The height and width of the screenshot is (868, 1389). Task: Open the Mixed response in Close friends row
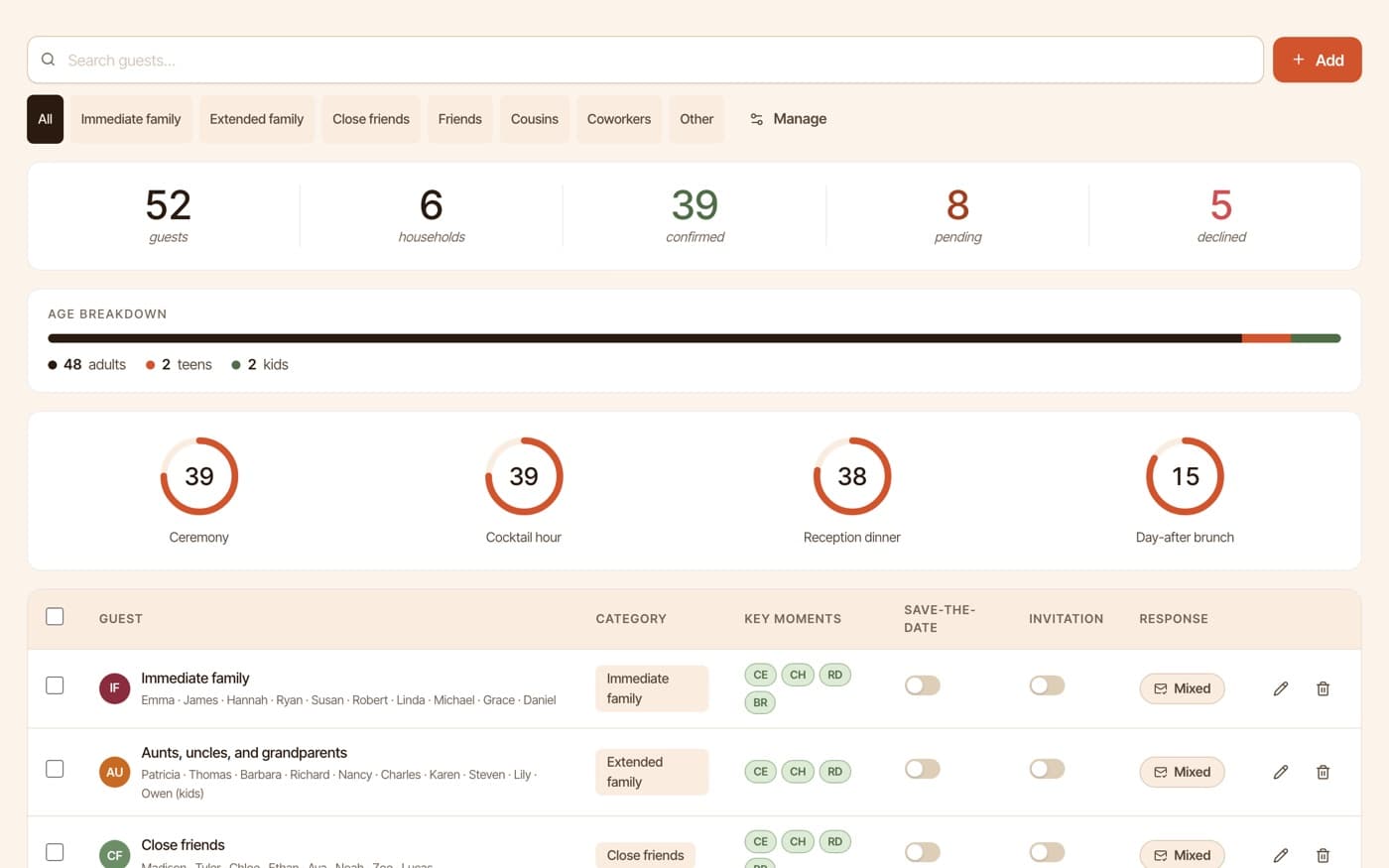point(1182,854)
